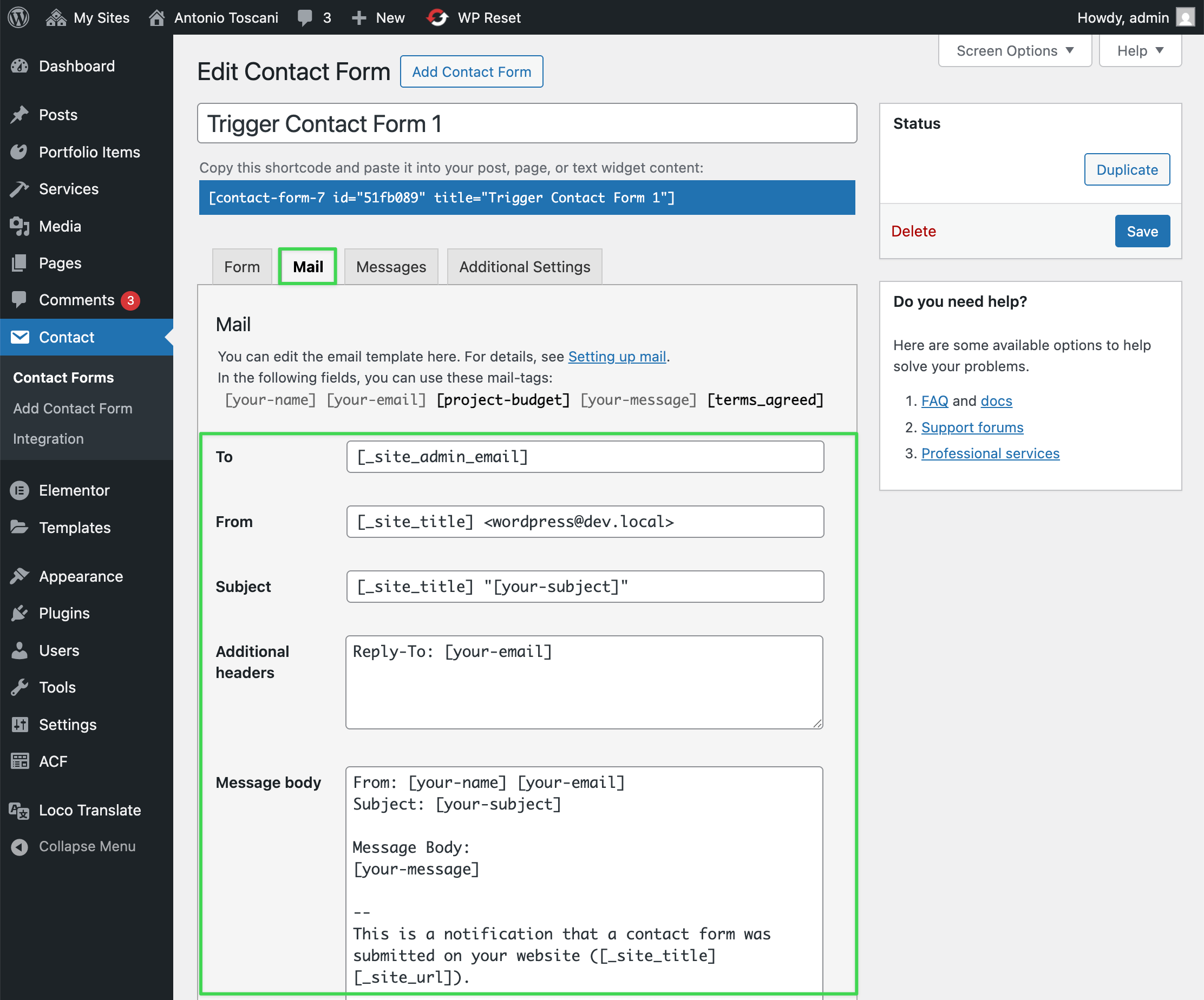Open the Dashboard sidebar icon
The width and height of the screenshot is (1204, 1000).
pyautogui.click(x=19, y=67)
